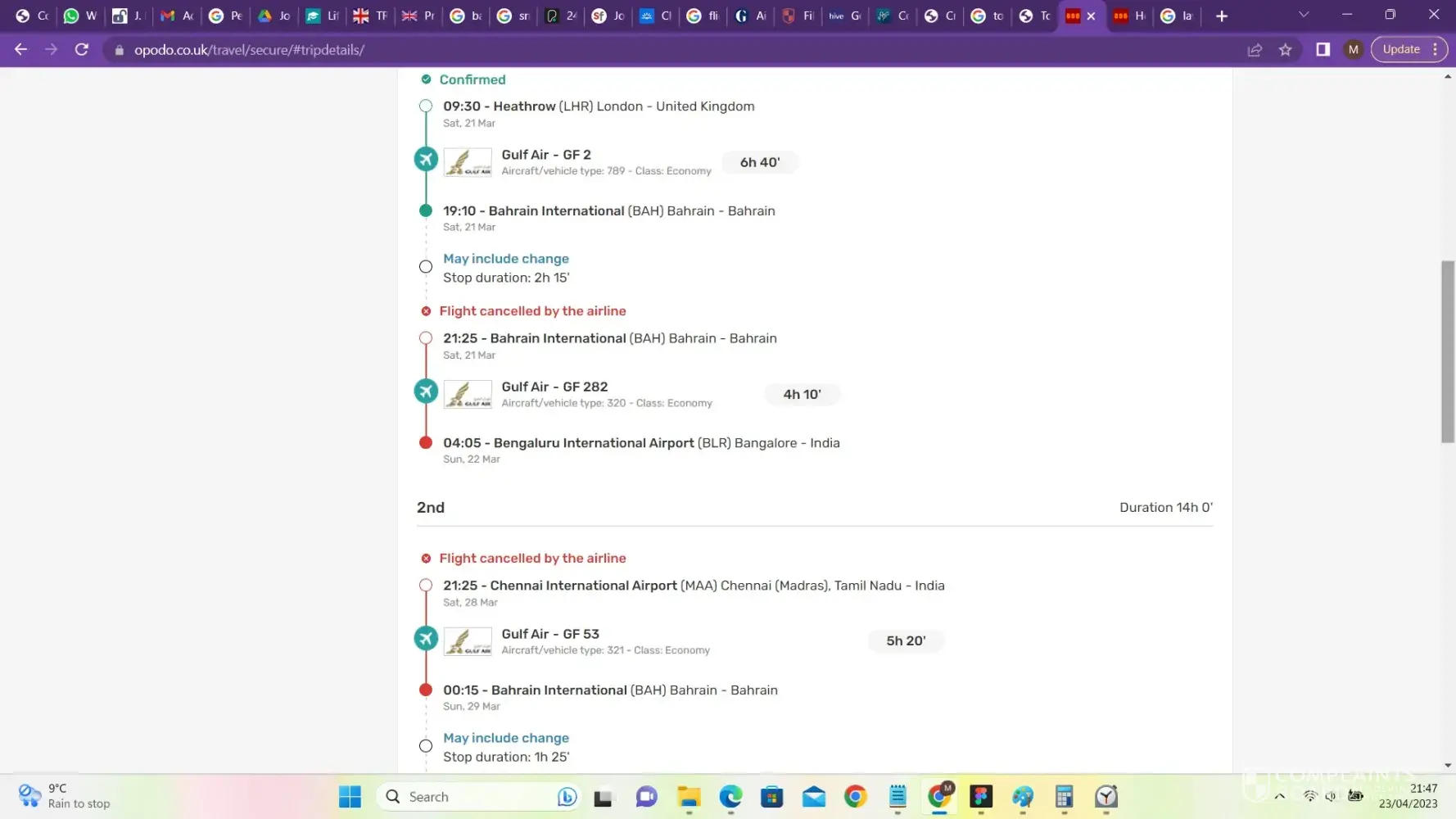Go back to the previous page
The height and width of the screenshot is (819, 1456).
[x=21, y=50]
